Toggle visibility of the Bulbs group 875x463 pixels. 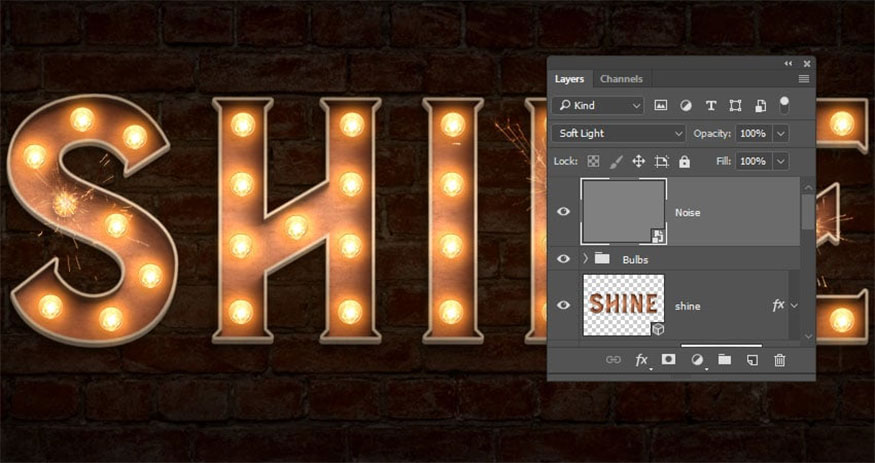563,259
